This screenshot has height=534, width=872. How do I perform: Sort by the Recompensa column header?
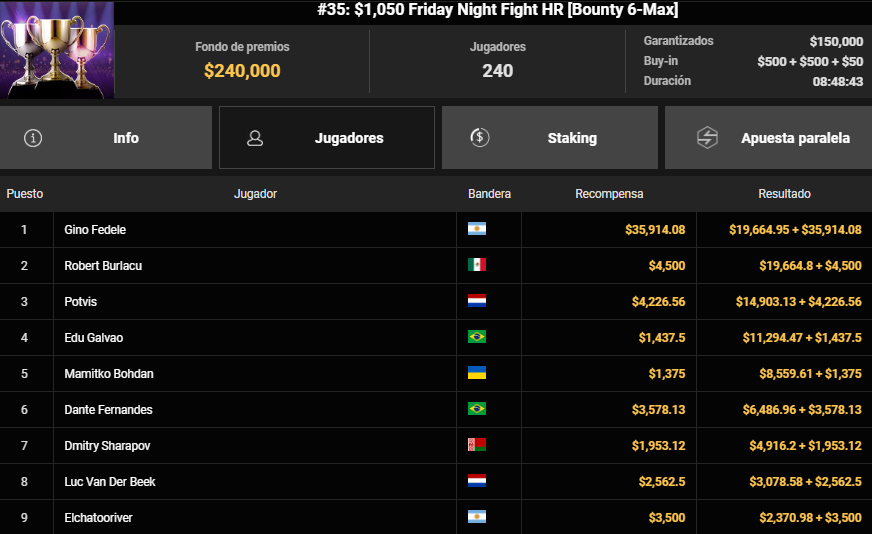pos(609,194)
